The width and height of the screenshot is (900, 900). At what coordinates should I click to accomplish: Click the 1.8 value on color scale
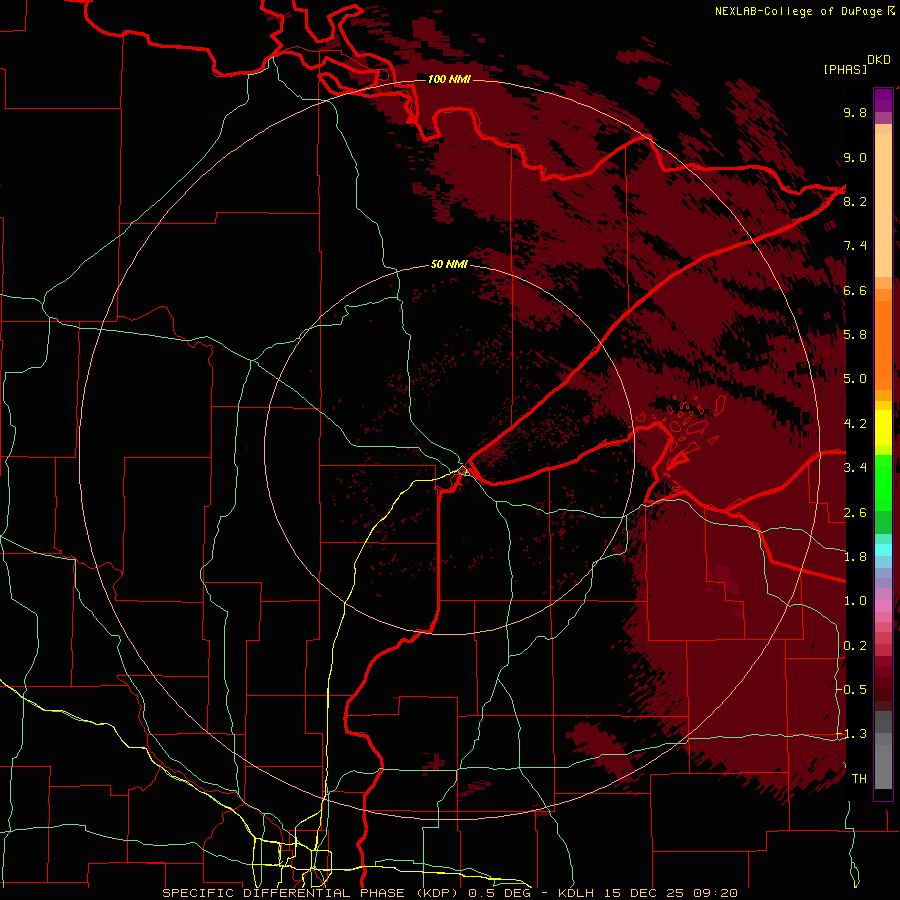point(855,557)
